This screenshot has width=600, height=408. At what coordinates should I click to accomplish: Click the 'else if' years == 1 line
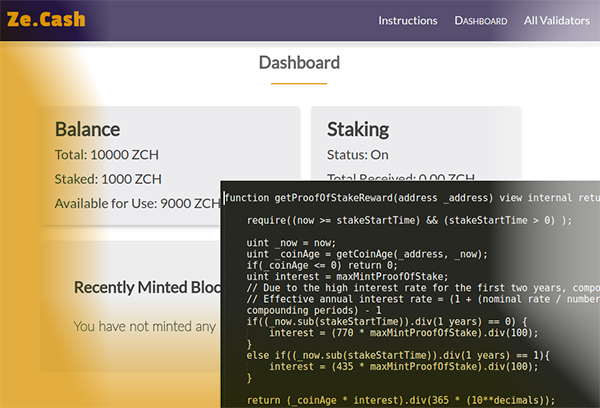click(x=398, y=355)
